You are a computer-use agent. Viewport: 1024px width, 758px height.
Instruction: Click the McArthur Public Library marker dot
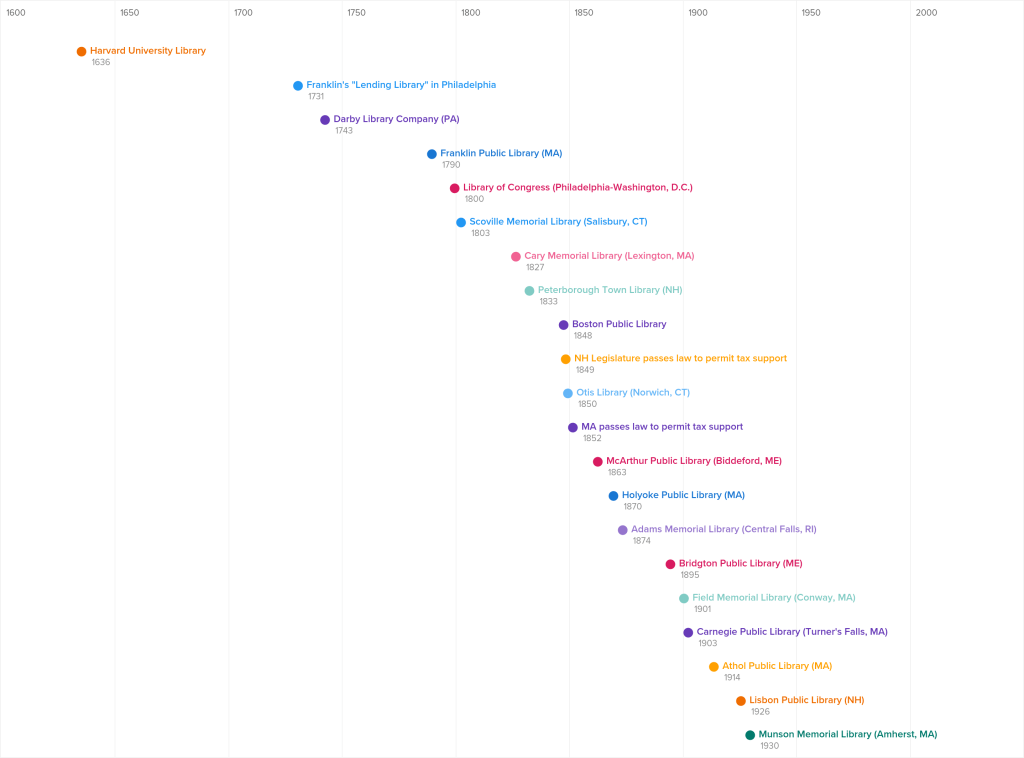[598, 462]
